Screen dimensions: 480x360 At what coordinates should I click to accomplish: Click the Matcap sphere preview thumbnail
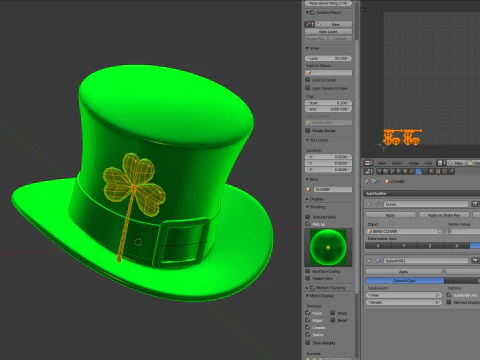(x=328, y=247)
